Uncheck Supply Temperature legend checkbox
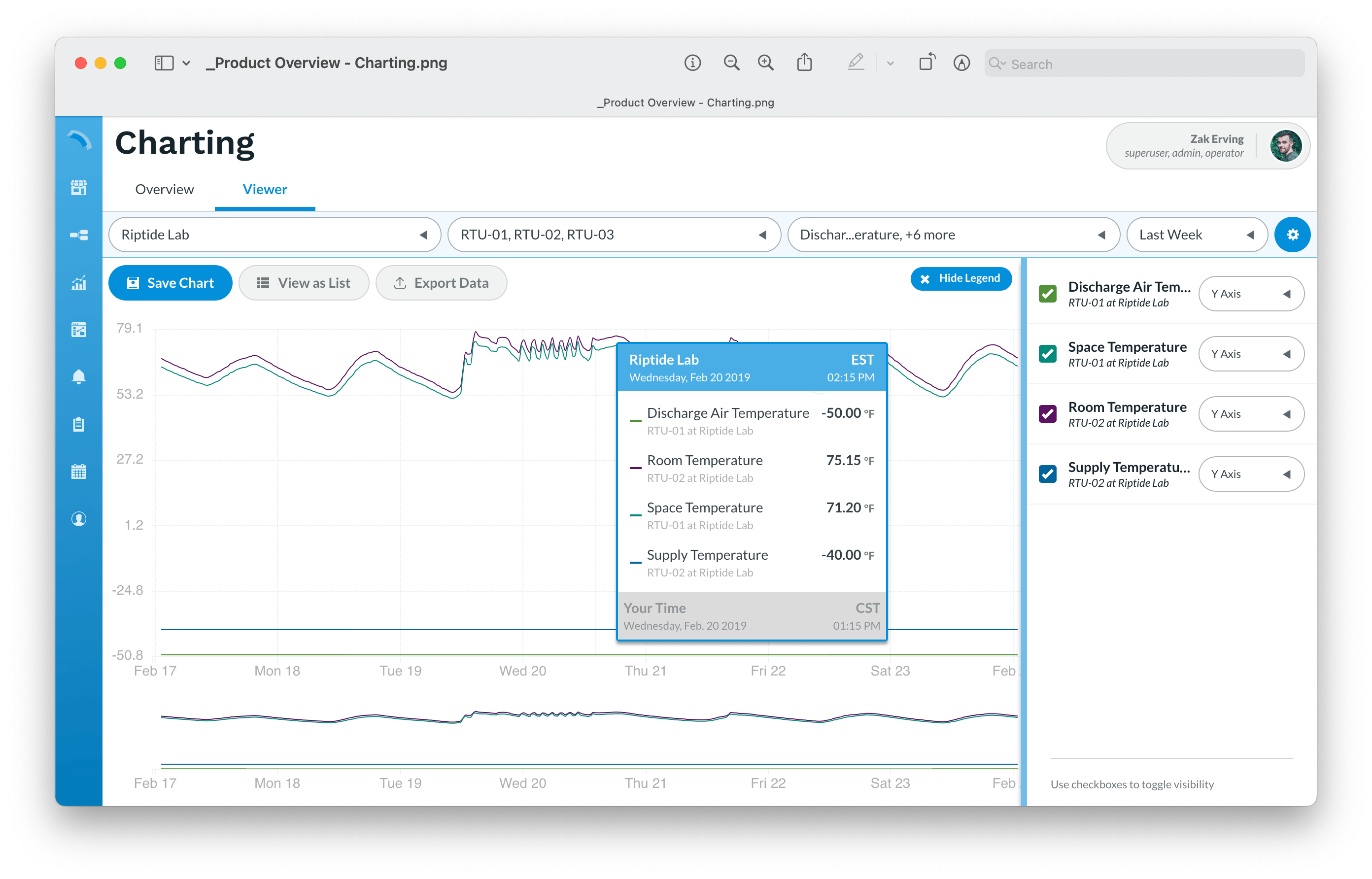 pos(1047,474)
